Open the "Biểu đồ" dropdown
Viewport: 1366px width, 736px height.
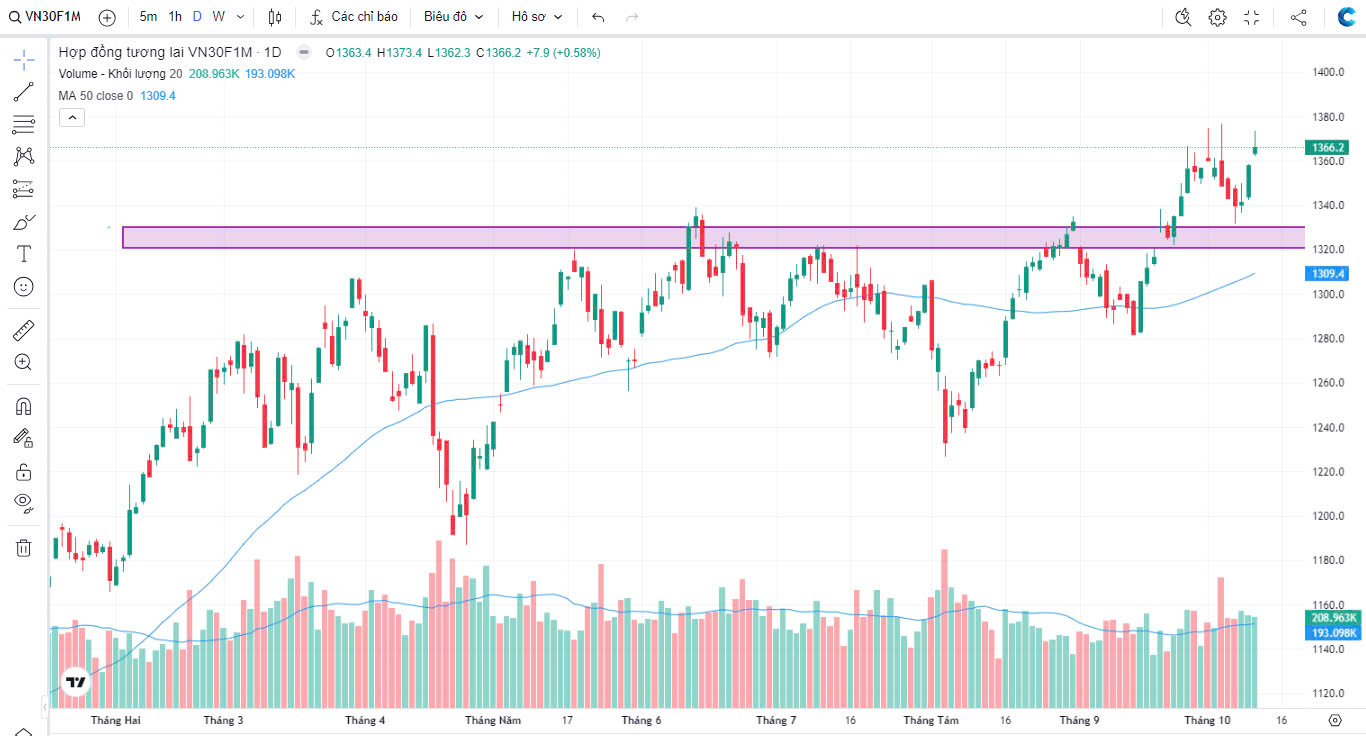coord(453,17)
